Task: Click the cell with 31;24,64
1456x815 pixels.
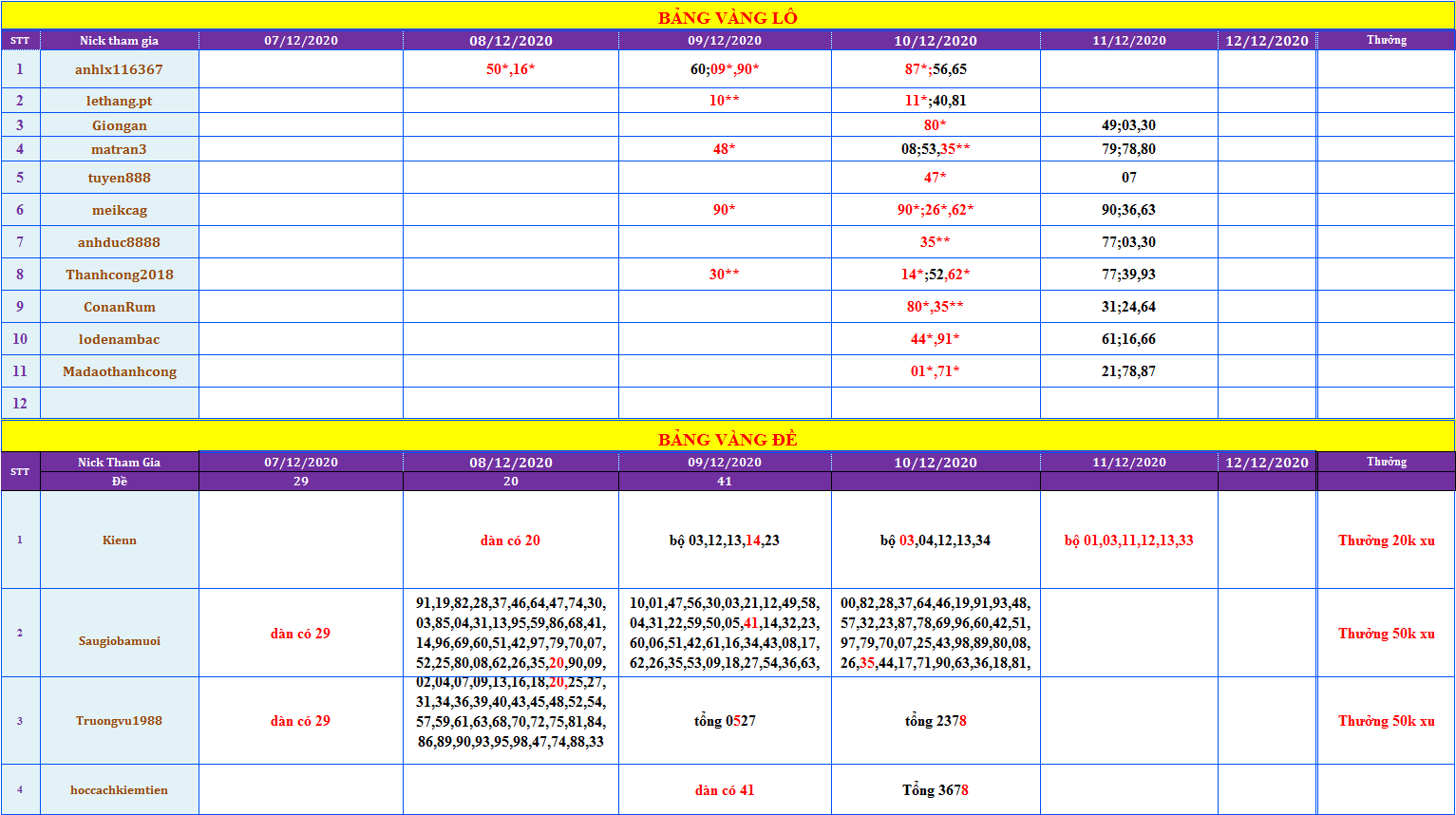Action: (x=1129, y=306)
